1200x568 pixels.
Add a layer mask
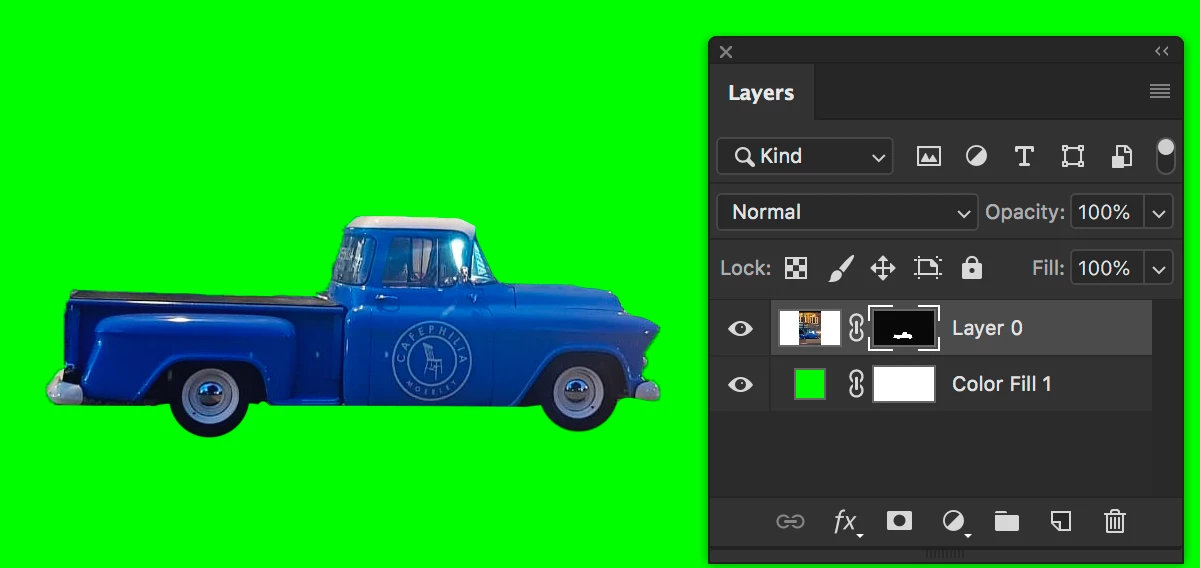pyautogui.click(x=899, y=521)
